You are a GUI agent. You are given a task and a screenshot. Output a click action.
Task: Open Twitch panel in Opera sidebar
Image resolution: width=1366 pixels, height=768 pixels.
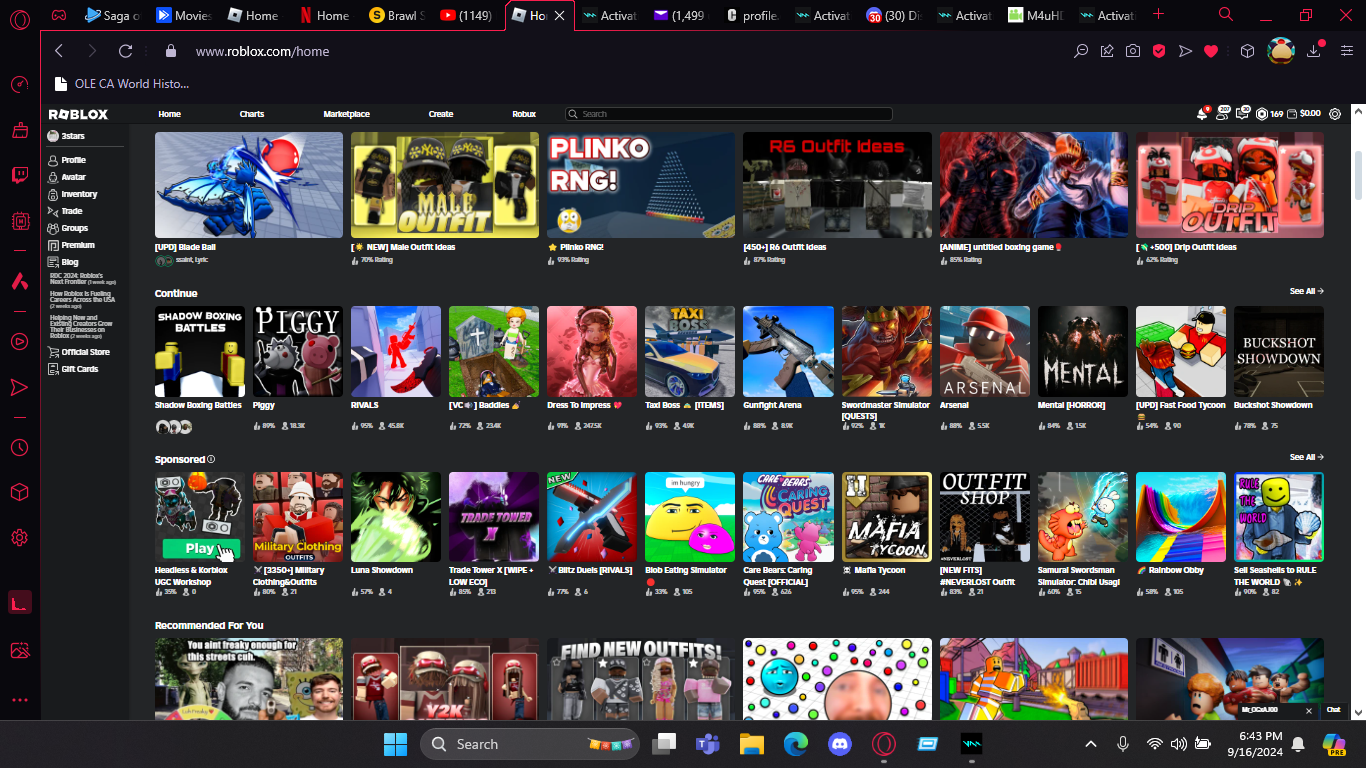coord(19,175)
